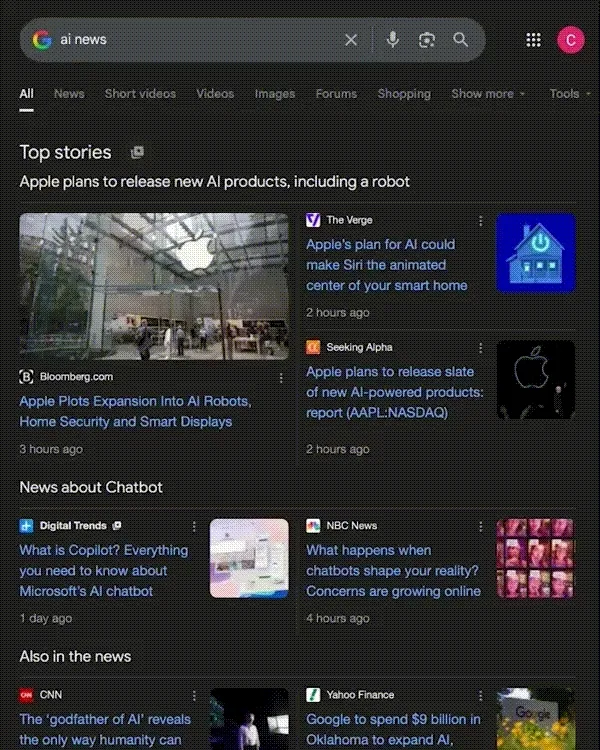The height and width of the screenshot is (750, 600).
Task: Click the Apple Store glass building photo
Action: 154,286
